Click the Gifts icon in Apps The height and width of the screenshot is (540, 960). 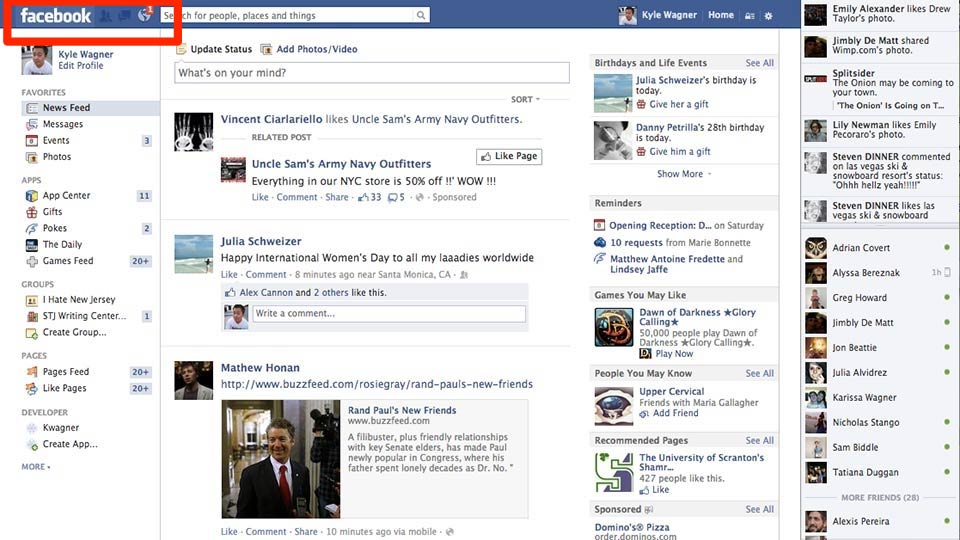(32, 212)
